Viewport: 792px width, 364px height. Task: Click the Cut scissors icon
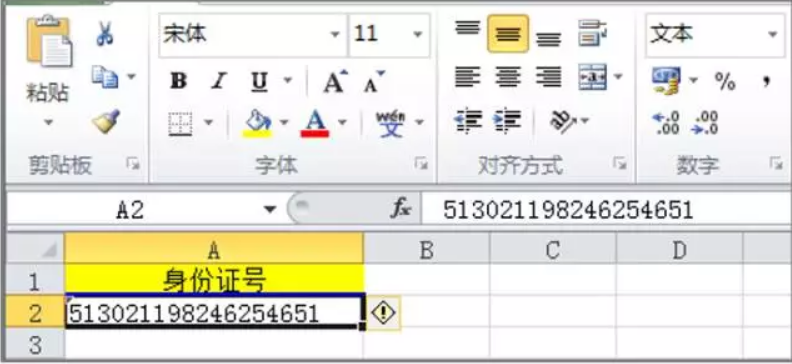[105, 34]
